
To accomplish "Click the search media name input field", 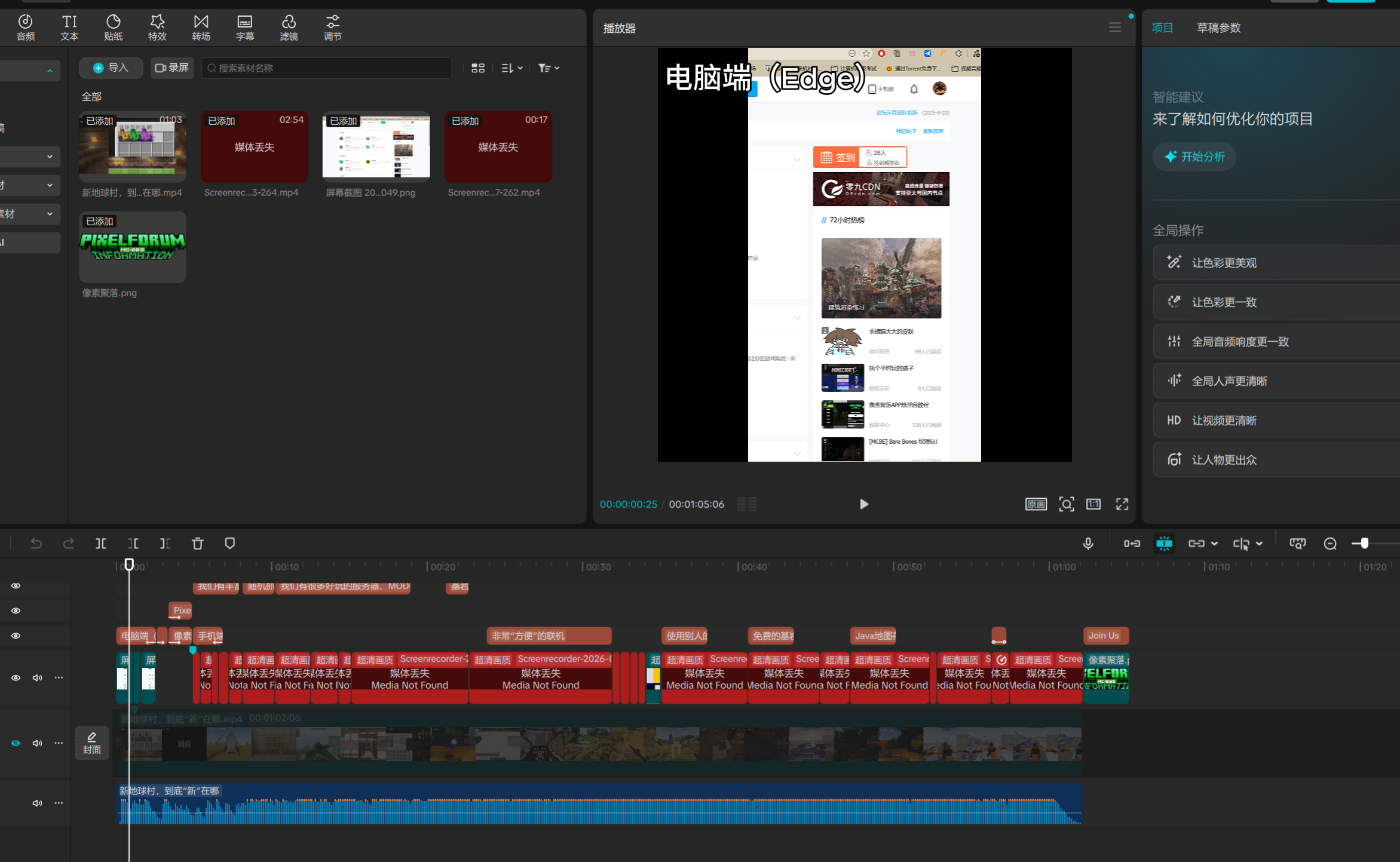I will (327, 68).
